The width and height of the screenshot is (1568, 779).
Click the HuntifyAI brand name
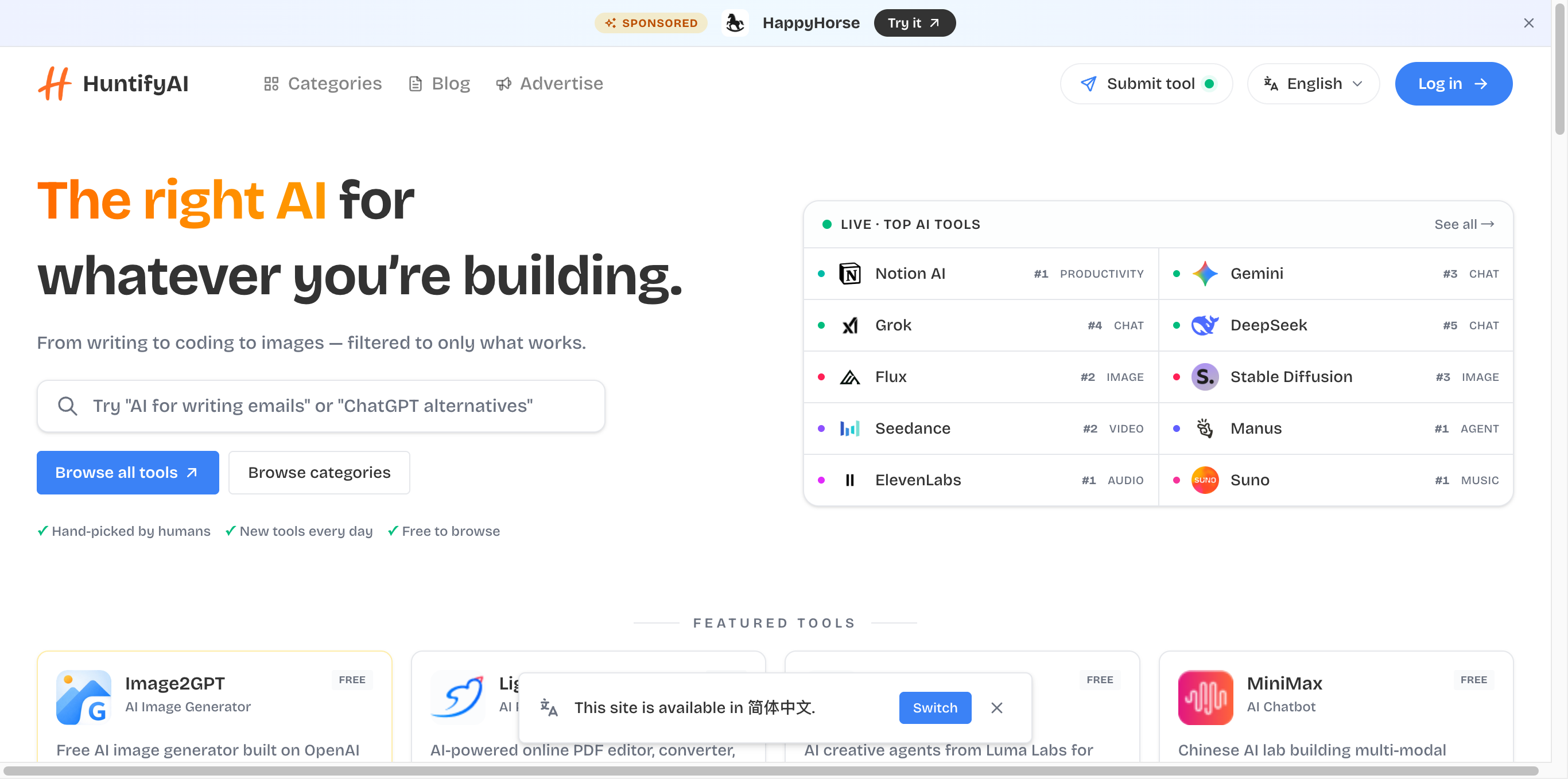(x=135, y=83)
